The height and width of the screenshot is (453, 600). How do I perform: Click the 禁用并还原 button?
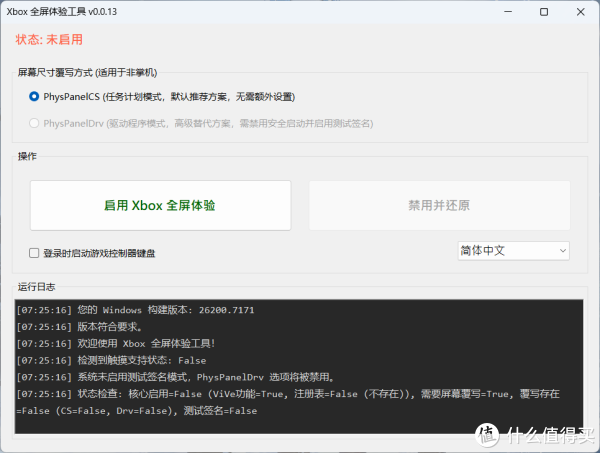click(x=438, y=205)
